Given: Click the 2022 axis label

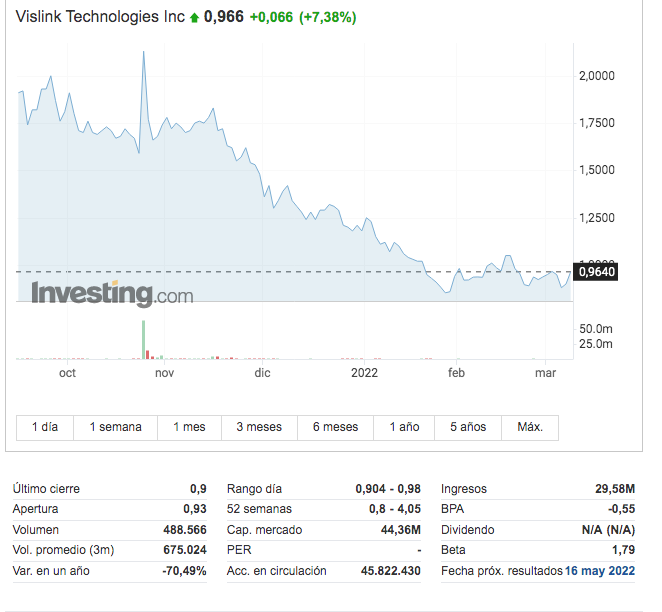Looking at the screenshot, I should (364, 373).
